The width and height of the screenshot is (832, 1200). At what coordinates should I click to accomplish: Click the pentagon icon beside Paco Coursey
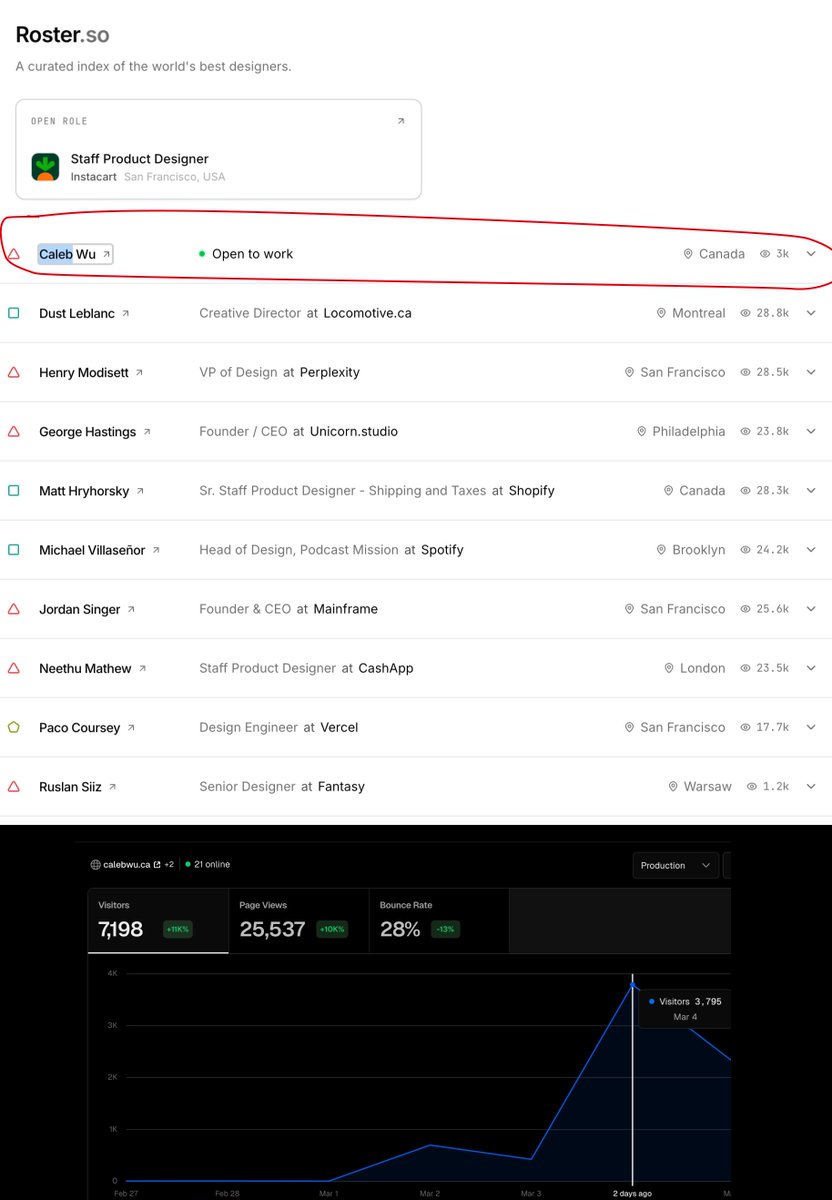pyautogui.click(x=14, y=726)
